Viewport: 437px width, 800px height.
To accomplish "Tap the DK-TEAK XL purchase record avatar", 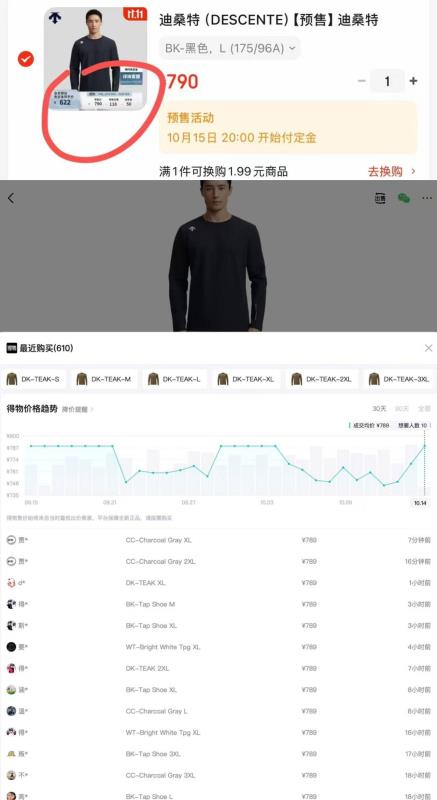I will 11,583.
